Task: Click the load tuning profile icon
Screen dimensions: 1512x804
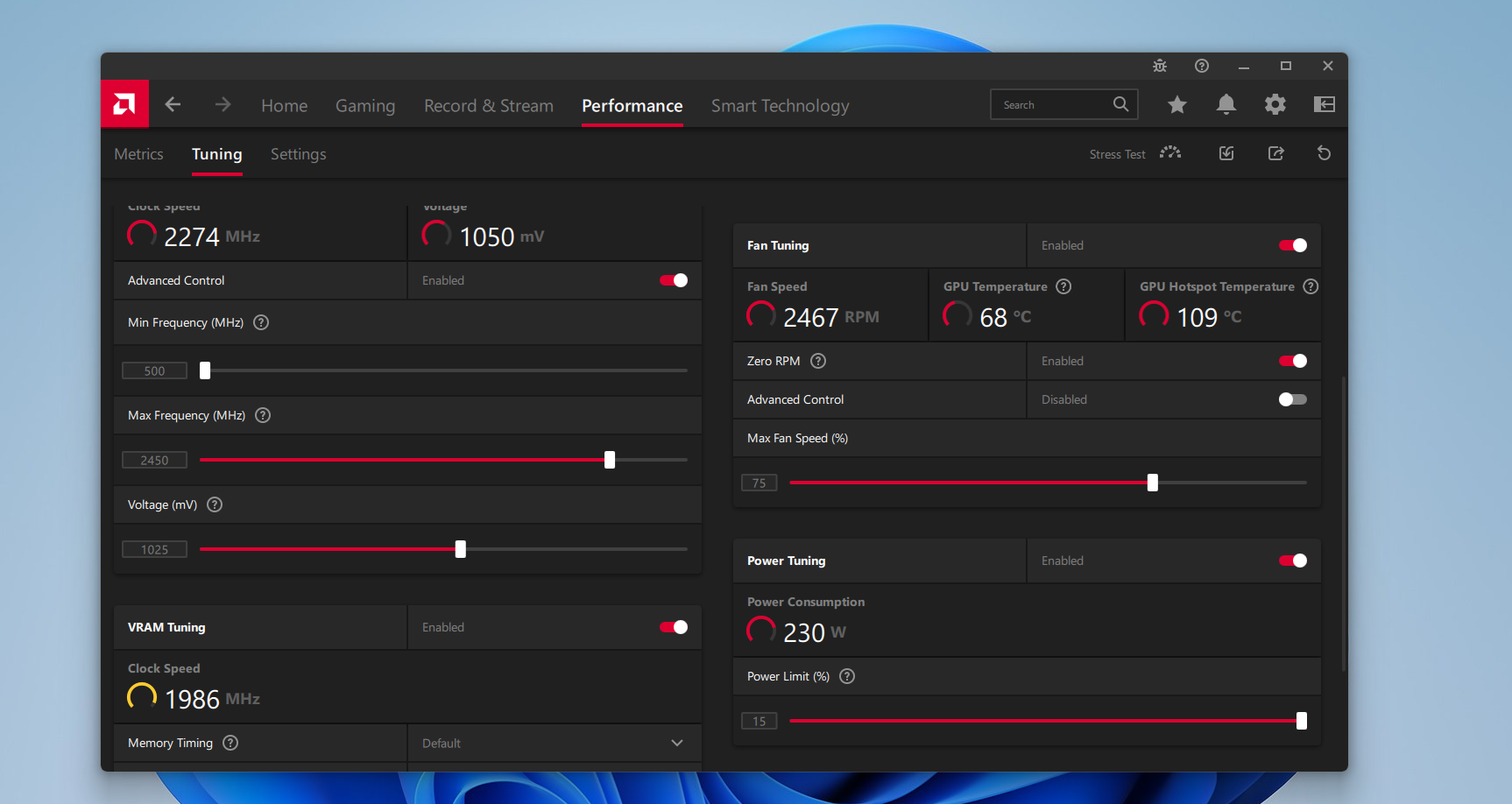Action: coord(1226,153)
